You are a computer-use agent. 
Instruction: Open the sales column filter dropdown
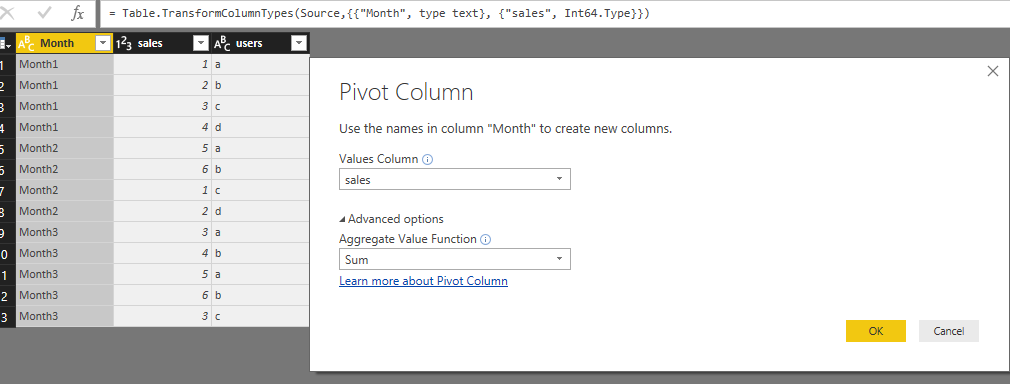pos(202,43)
